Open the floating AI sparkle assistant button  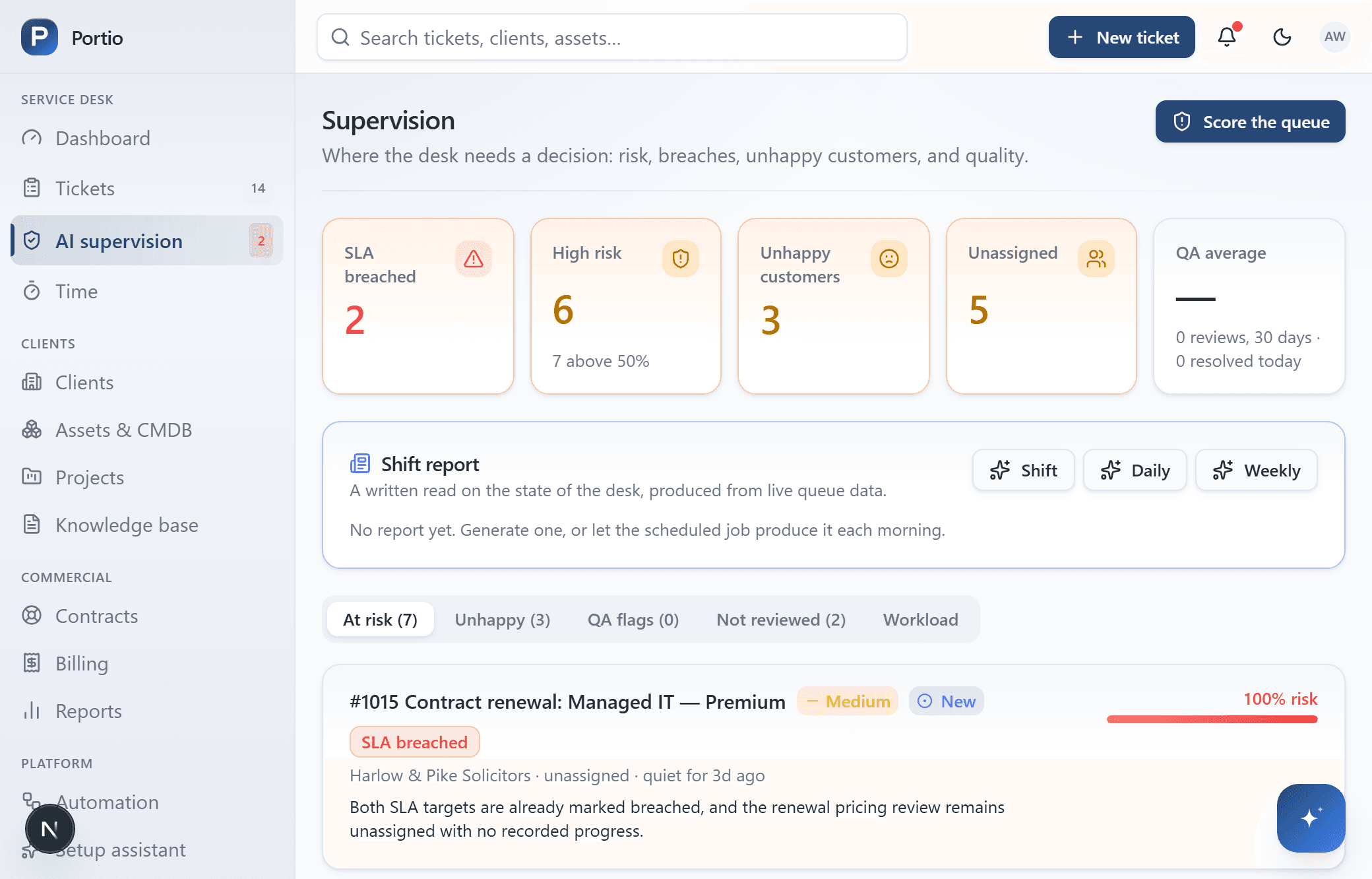[1311, 818]
